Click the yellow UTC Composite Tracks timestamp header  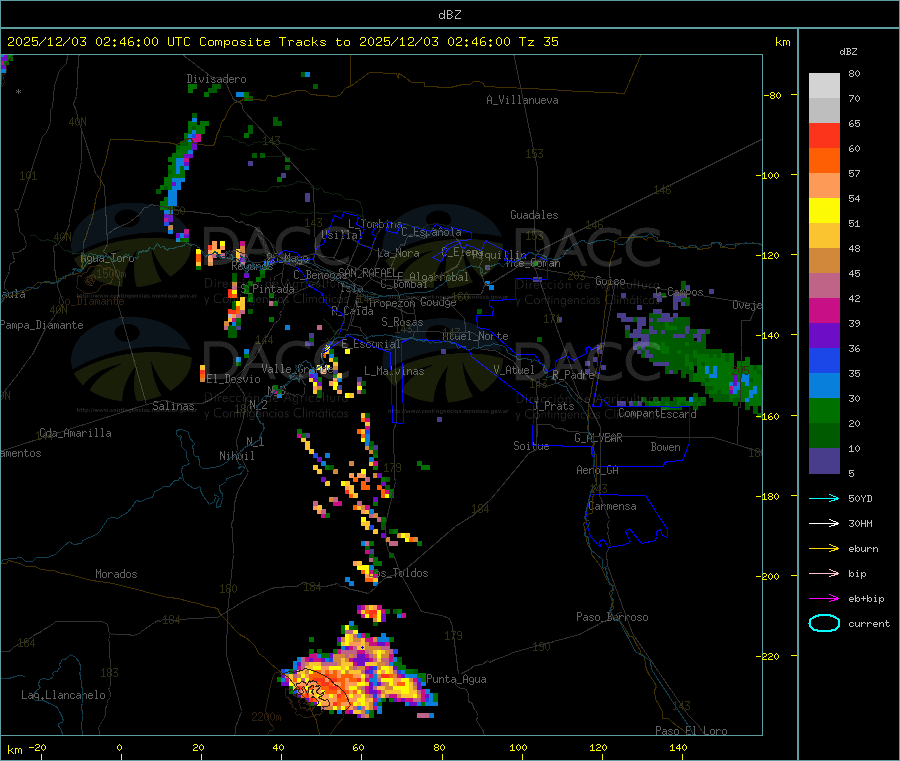click(x=282, y=42)
